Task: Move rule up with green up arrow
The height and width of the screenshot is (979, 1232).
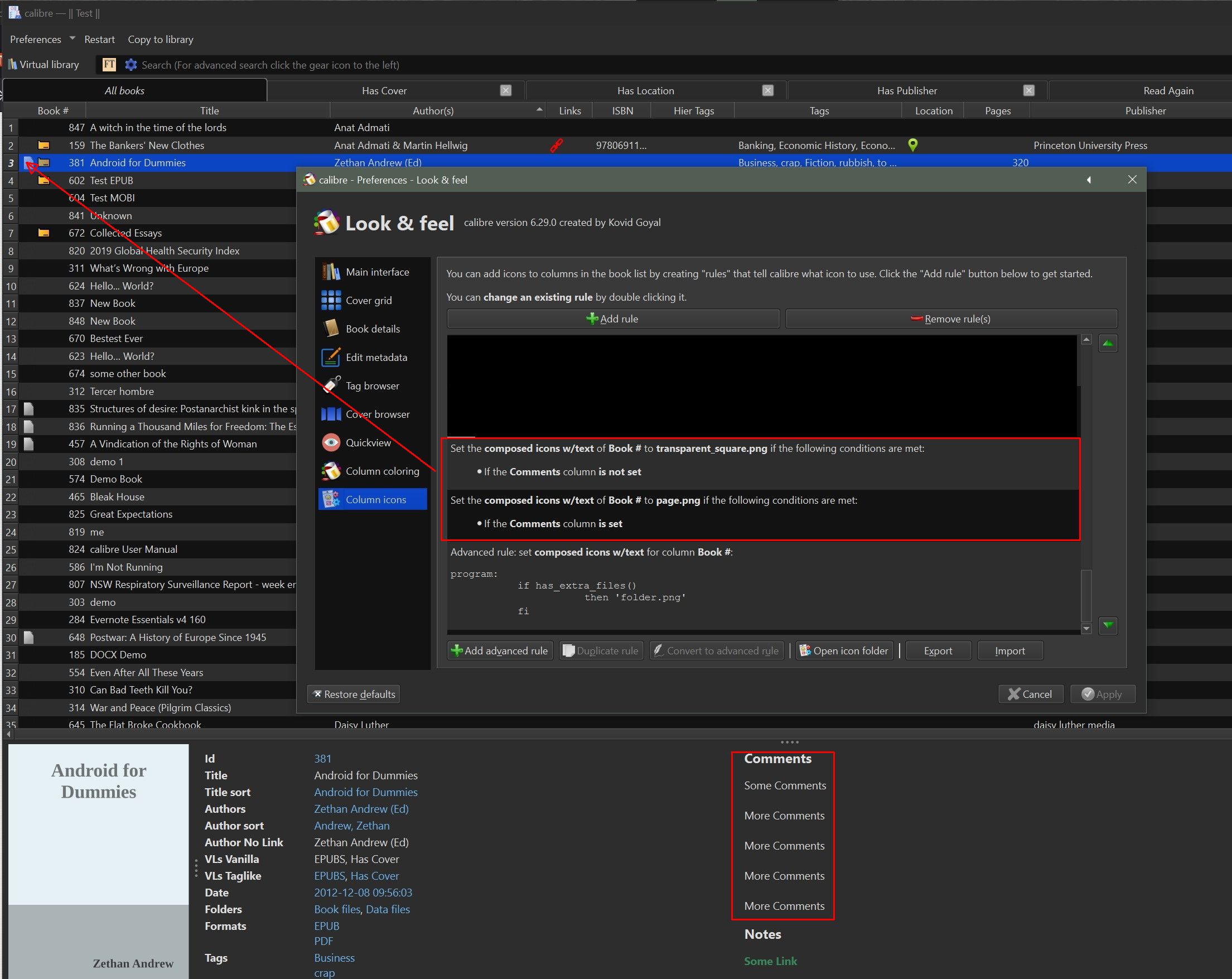Action: coord(1108,343)
